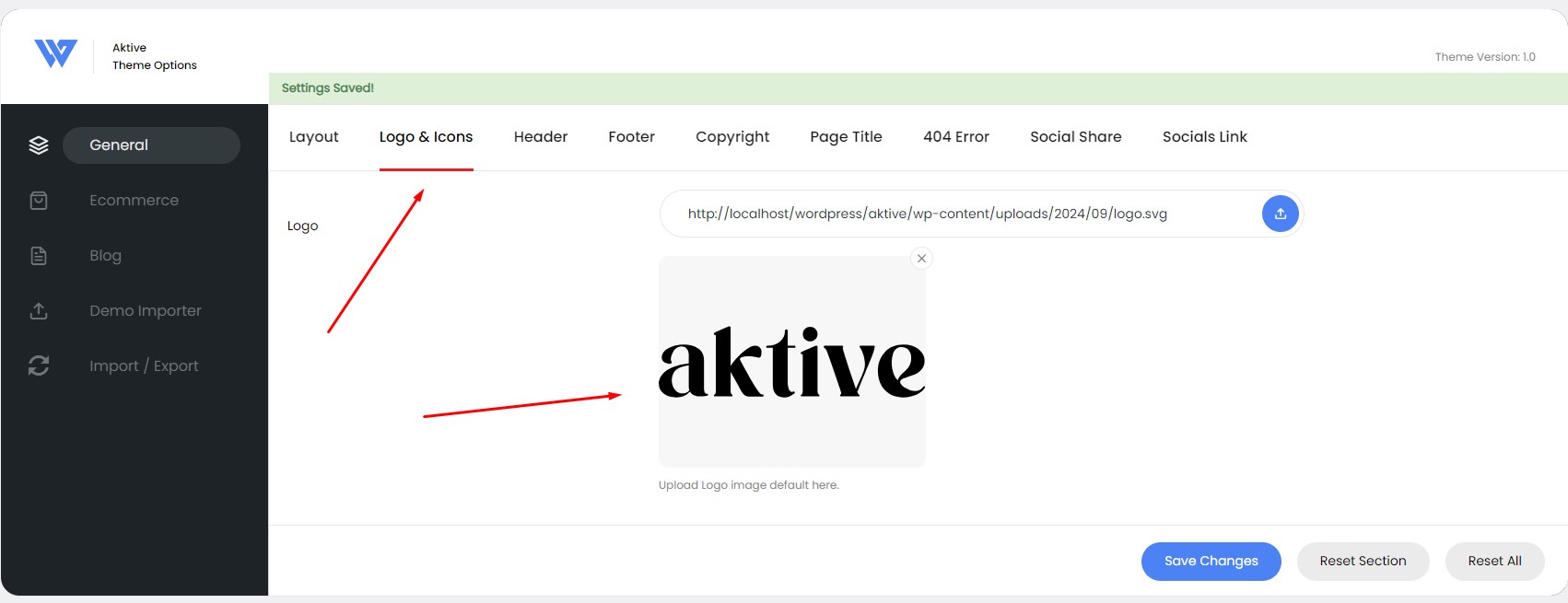This screenshot has height=603, width=1568.
Task: Select the Copyright tab
Action: coord(731,137)
